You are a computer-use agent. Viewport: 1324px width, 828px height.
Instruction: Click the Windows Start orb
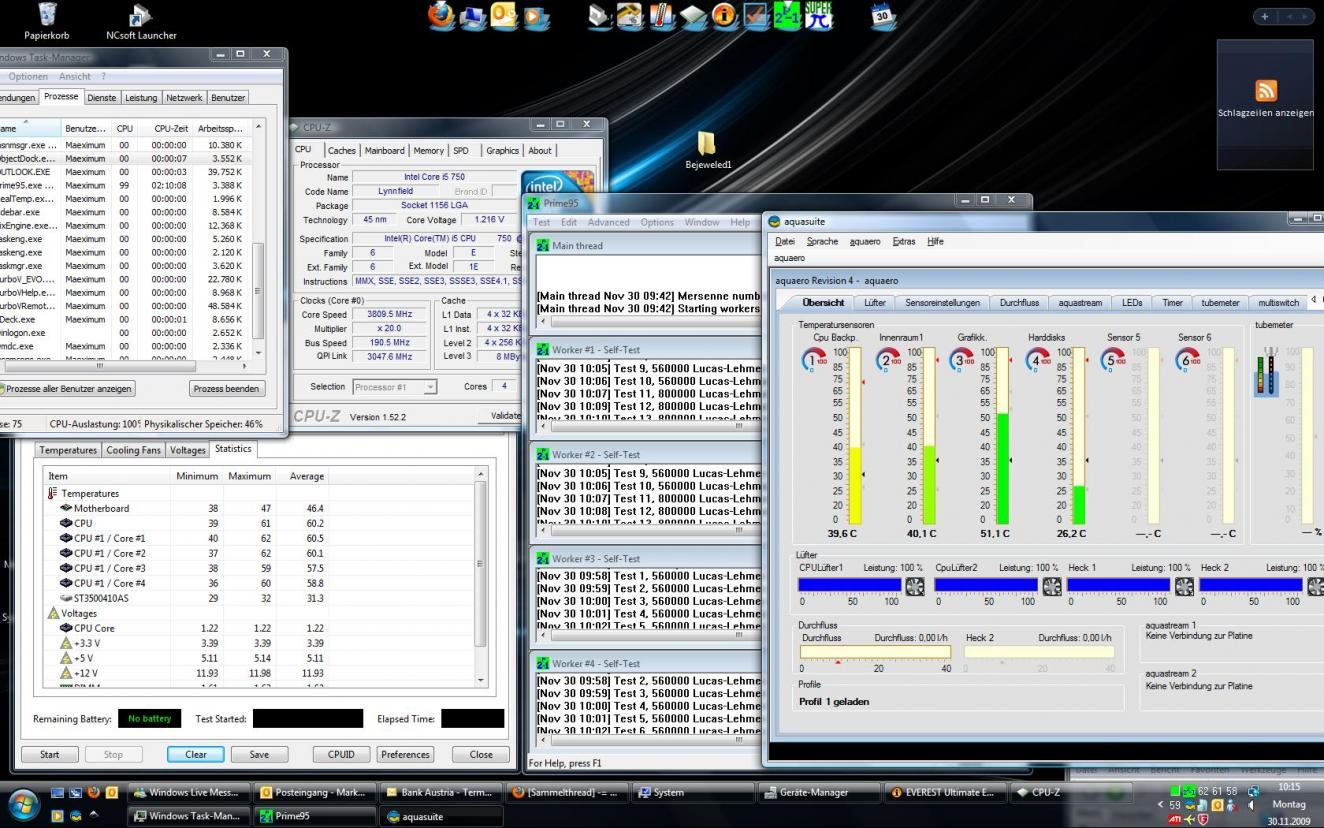point(24,805)
